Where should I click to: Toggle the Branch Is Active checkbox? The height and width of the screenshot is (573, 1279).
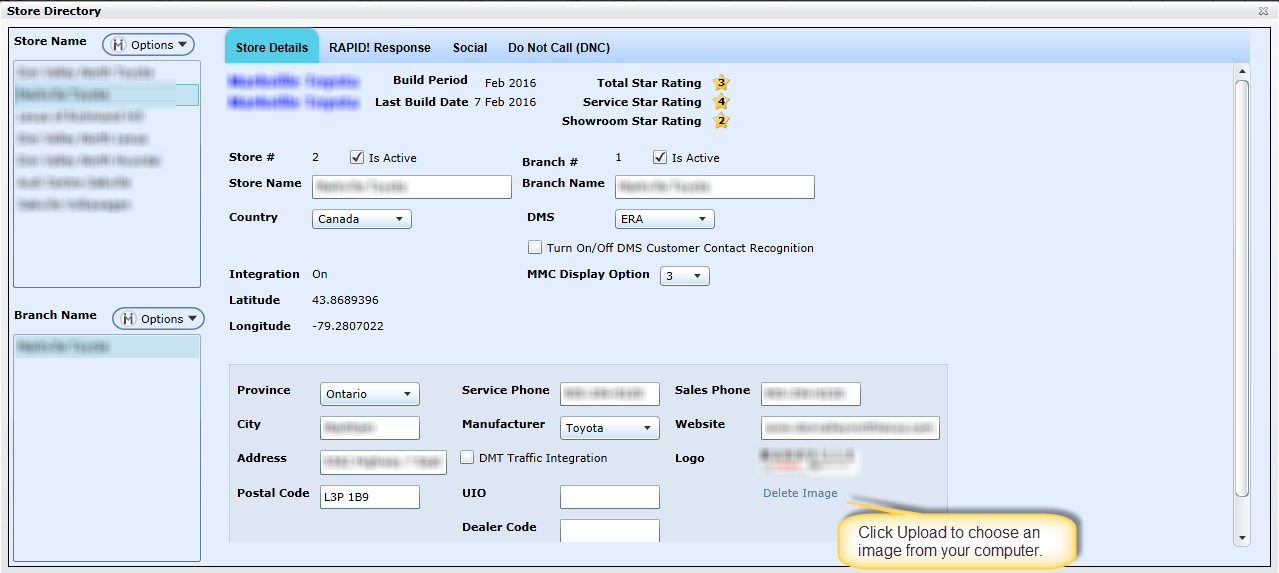[660, 158]
